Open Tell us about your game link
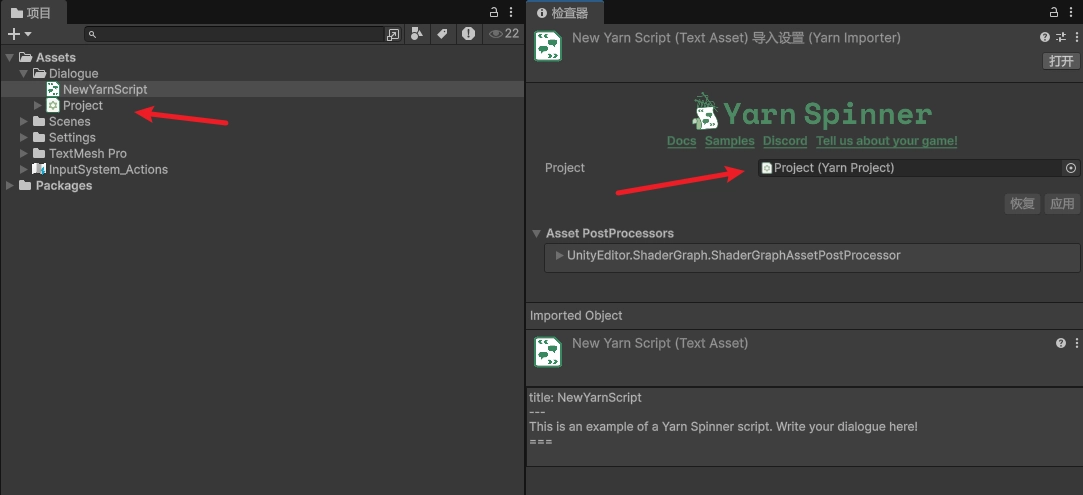Viewport: 1083px width, 495px height. 886,141
